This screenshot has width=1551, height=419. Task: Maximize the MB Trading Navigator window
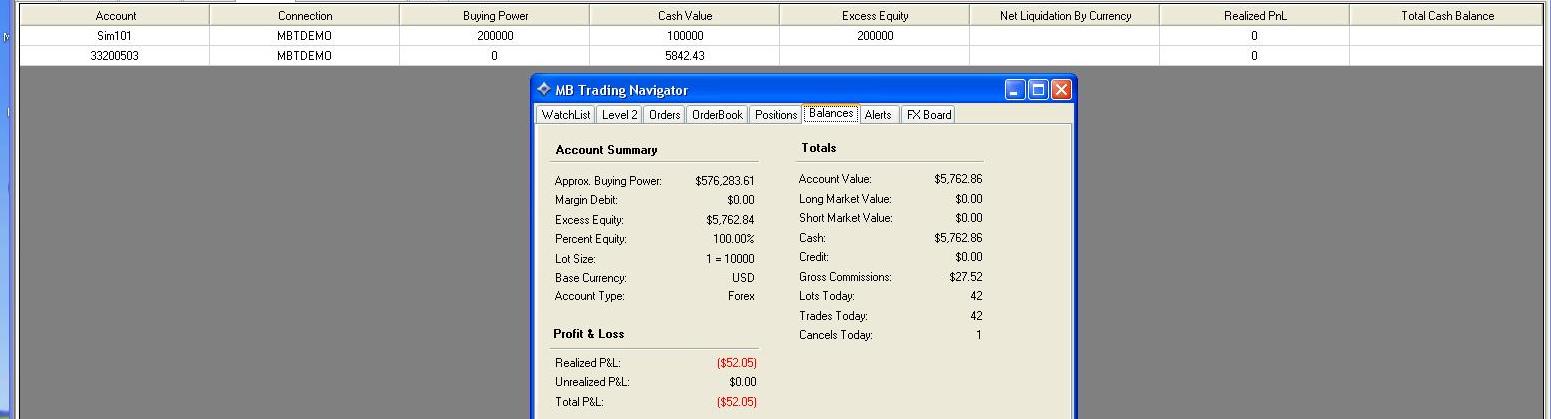point(1038,90)
